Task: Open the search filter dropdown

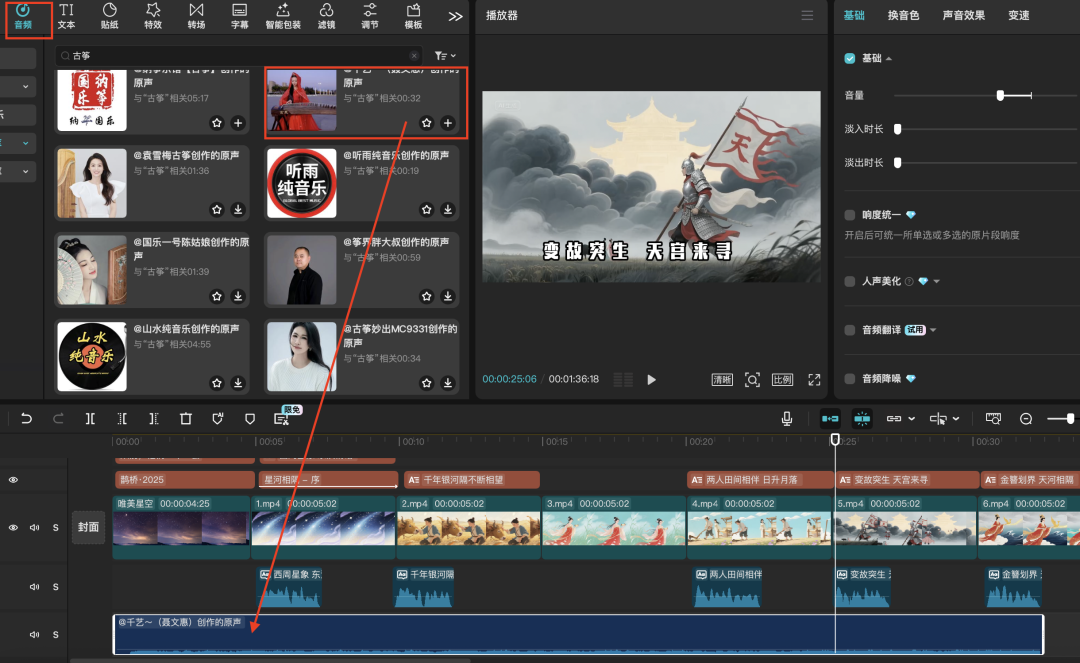Action: click(x=446, y=56)
